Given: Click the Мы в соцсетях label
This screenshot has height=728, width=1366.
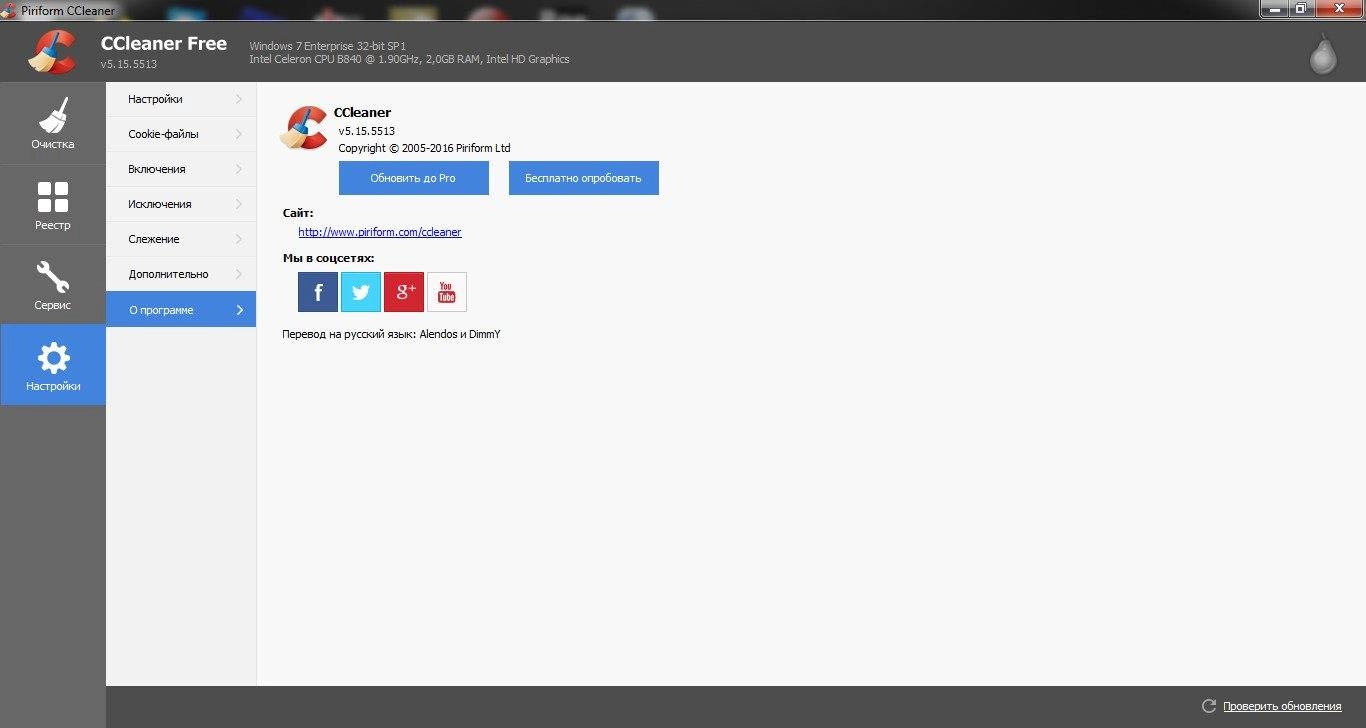Looking at the screenshot, I should point(329,258).
